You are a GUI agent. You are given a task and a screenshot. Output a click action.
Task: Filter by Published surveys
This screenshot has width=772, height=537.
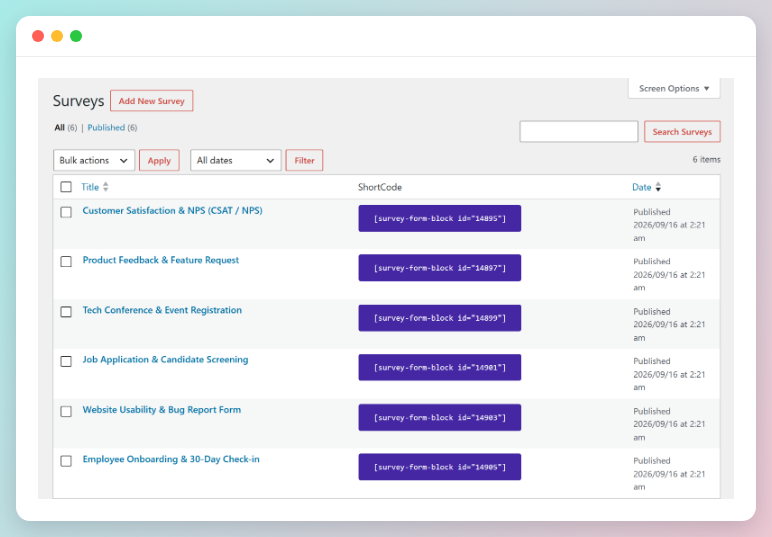[x=106, y=127]
